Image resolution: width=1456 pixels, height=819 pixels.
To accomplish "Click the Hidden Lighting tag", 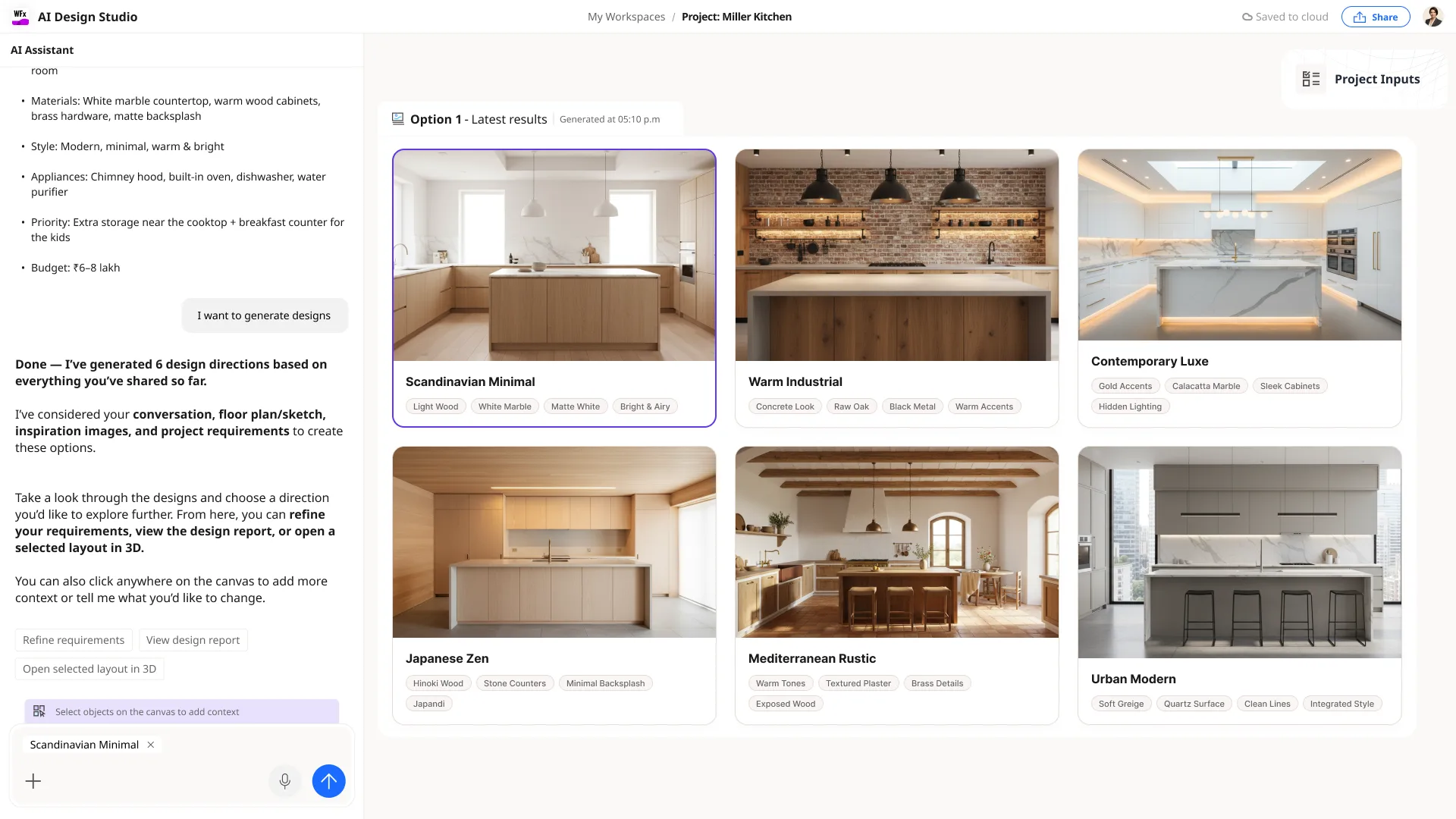I will 1130,406.
